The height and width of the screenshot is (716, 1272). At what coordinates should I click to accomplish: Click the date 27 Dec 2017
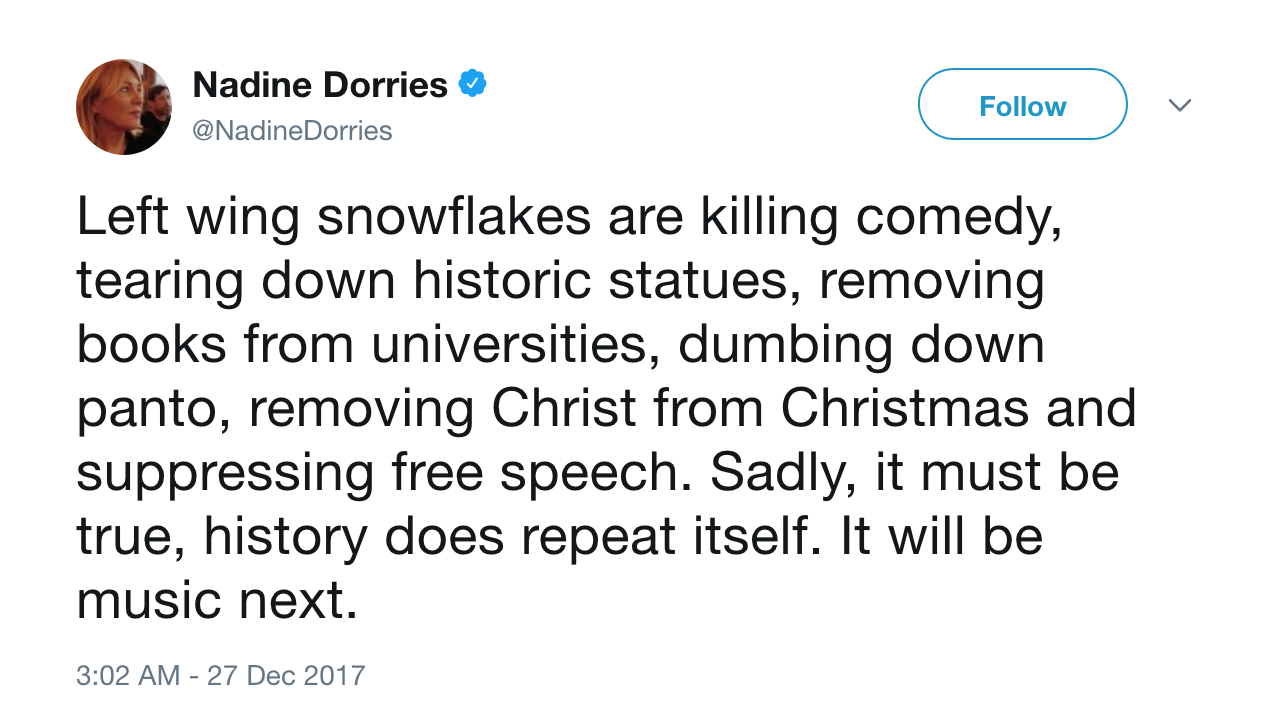pos(286,675)
